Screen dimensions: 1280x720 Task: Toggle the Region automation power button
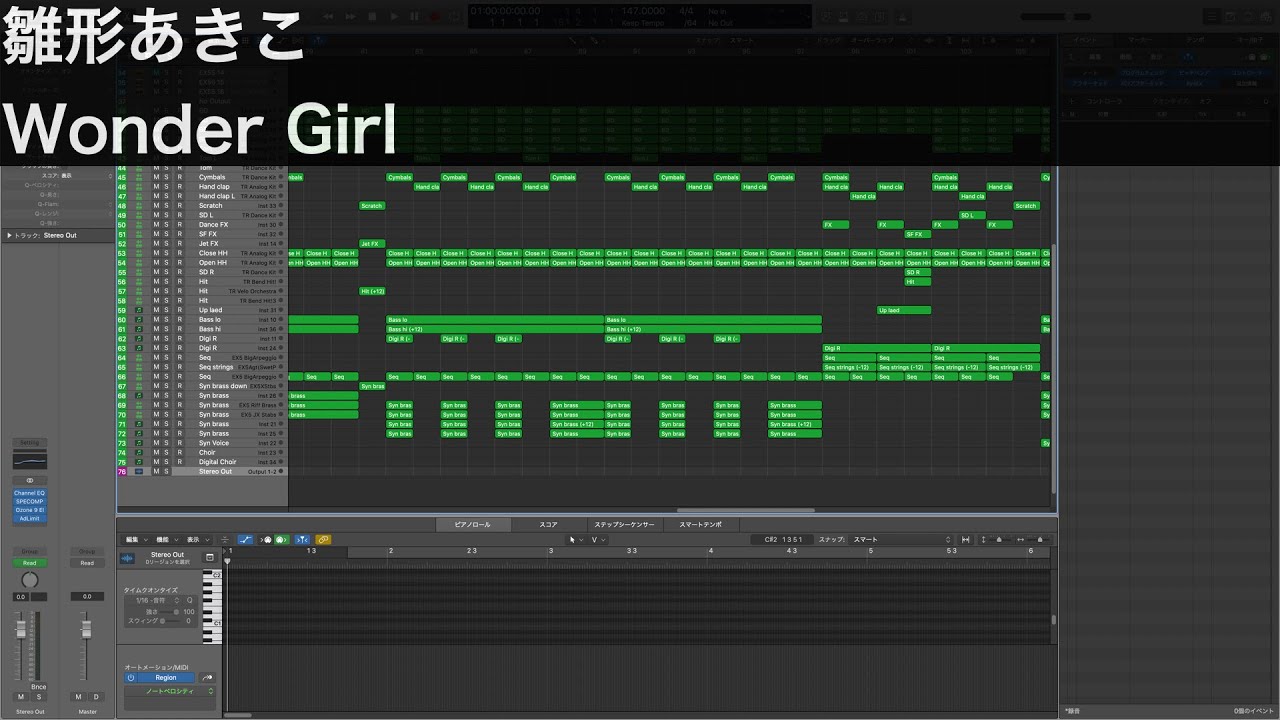coord(132,677)
